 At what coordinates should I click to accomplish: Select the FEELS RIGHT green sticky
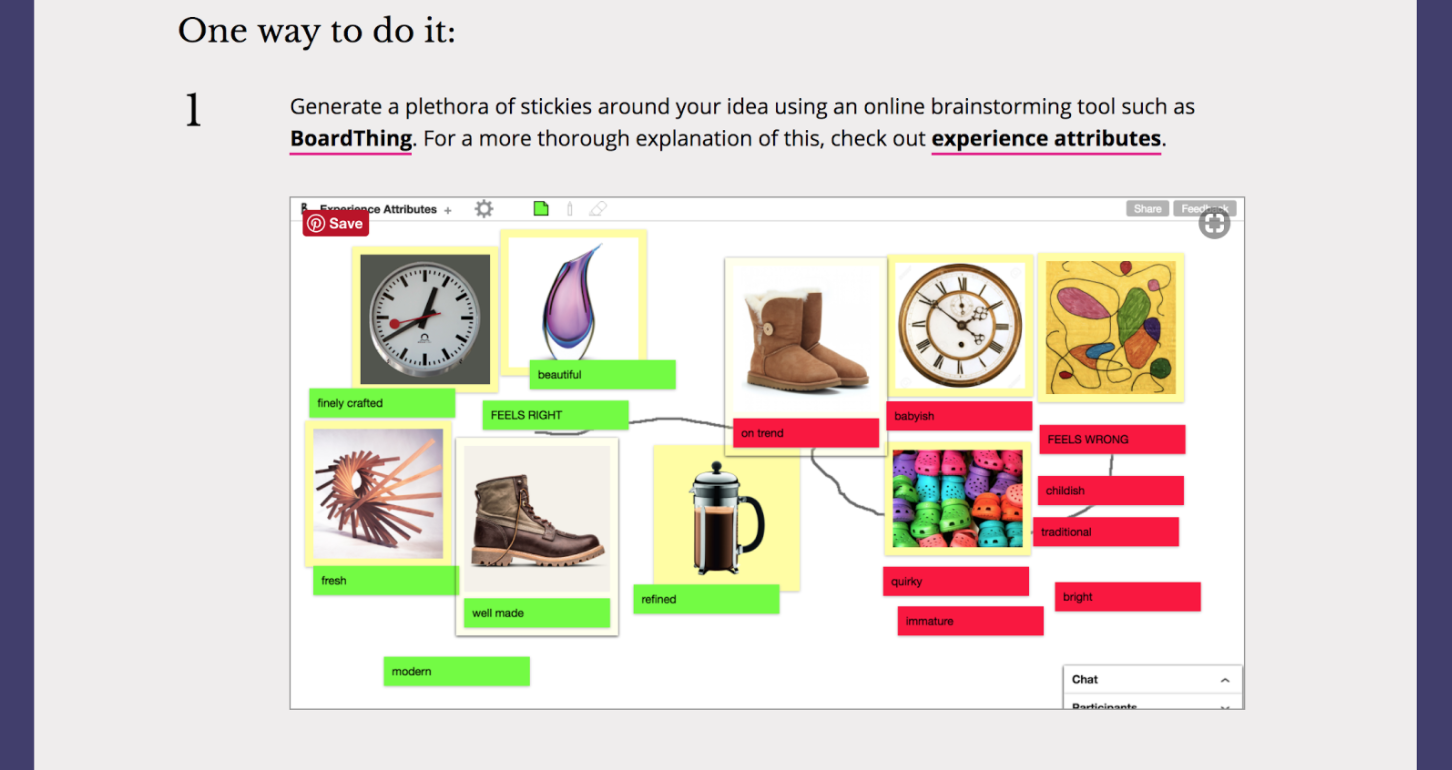pyautogui.click(x=555, y=415)
